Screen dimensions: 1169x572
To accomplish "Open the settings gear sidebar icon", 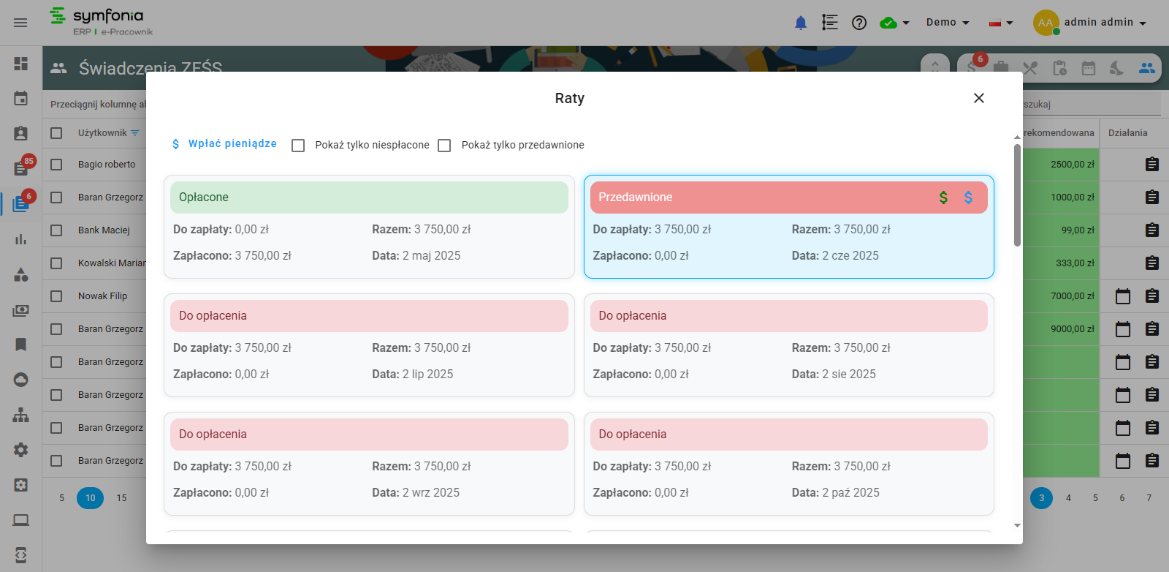I will 21,450.
